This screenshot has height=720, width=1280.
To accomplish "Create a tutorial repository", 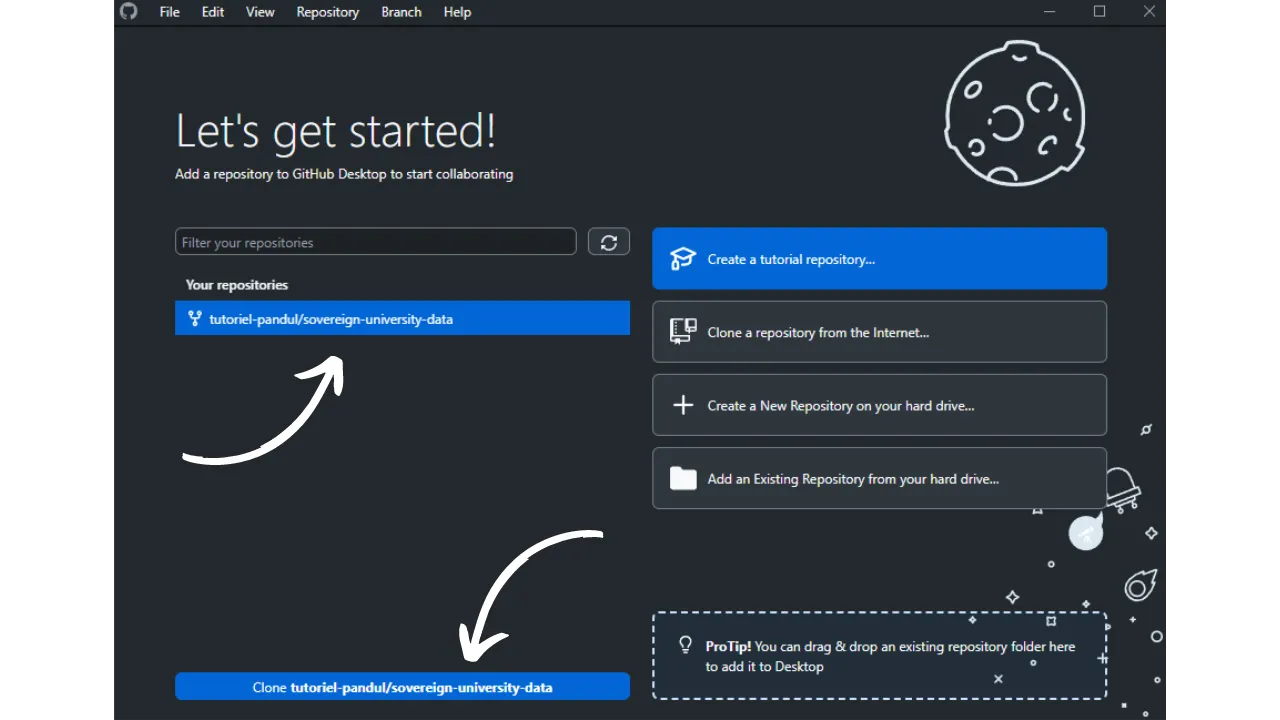I will pos(880,259).
